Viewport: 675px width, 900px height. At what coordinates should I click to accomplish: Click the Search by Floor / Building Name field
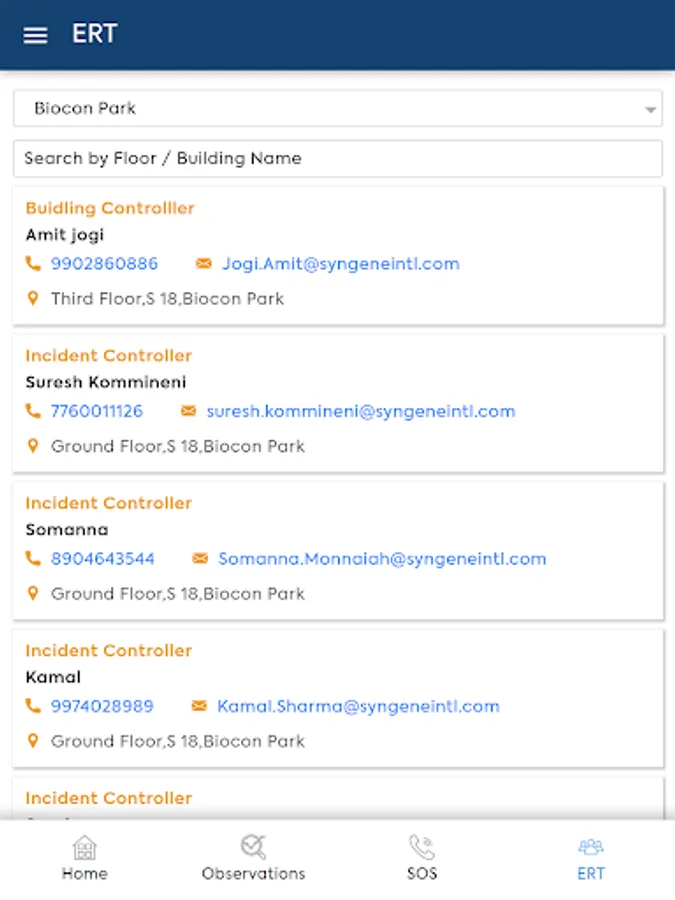337,158
